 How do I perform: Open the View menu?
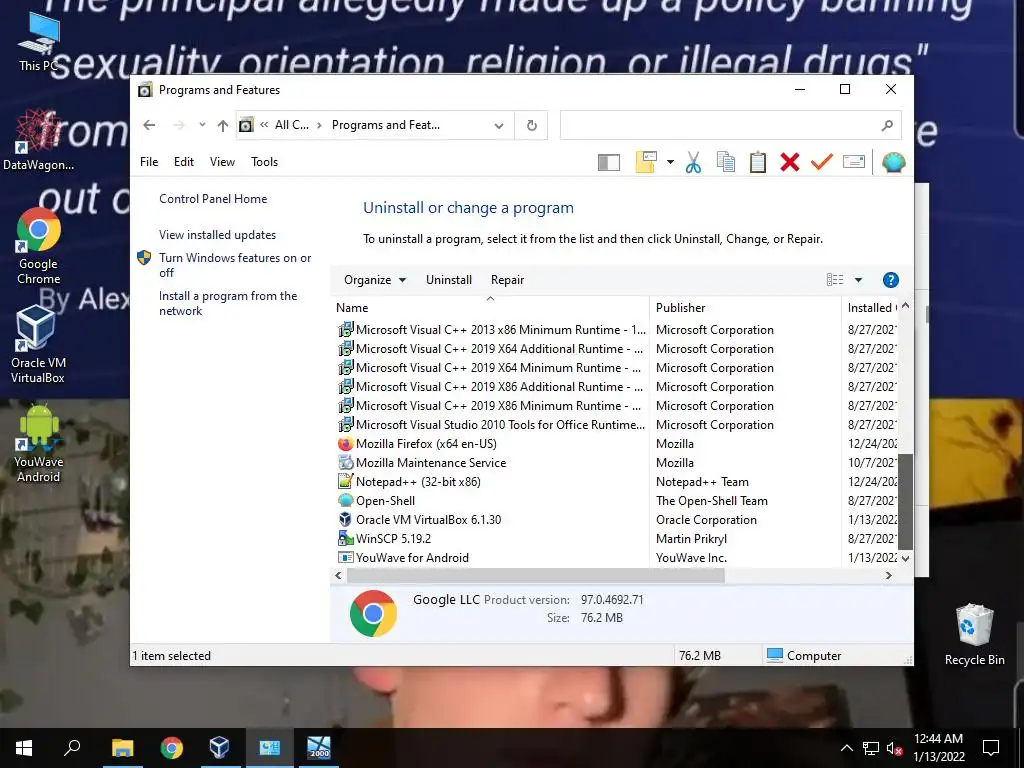pos(222,162)
